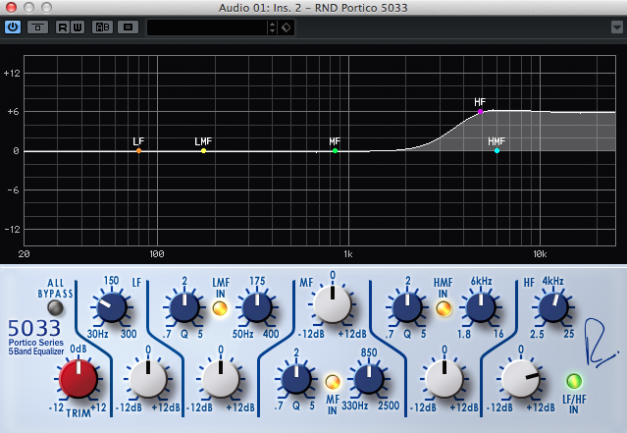This screenshot has width=627, height=433.
Task: Toggle the HMF IN button
Action: pos(443,308)
